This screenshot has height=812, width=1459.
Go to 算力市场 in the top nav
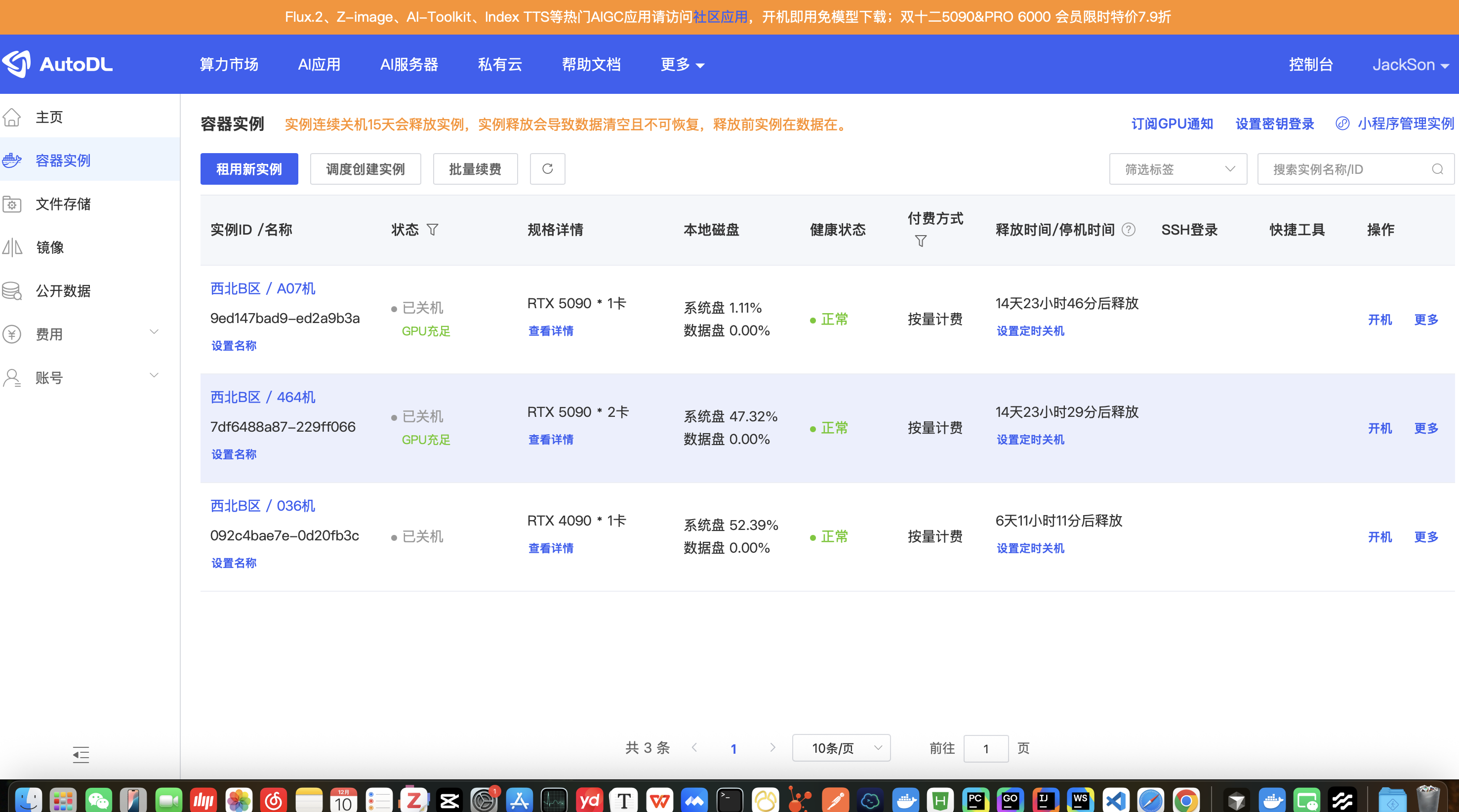(x=229, y=65)
